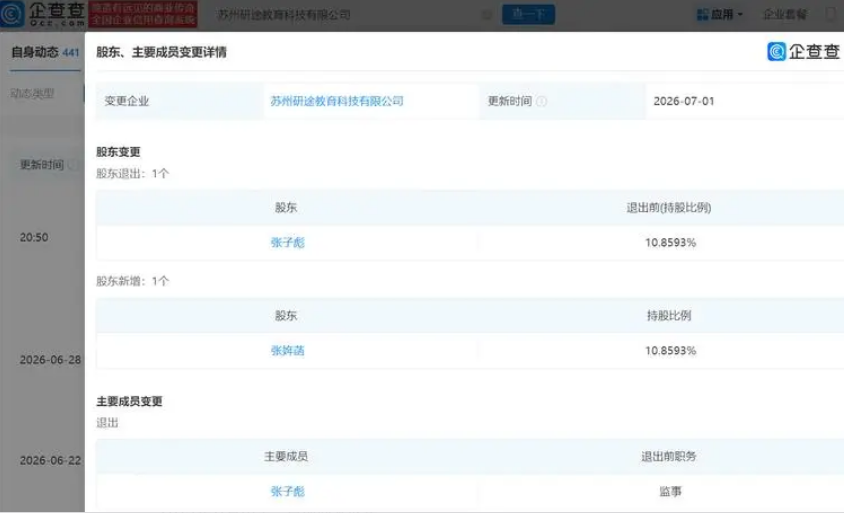
Task: Click the 监事 position cell
Action: tap(670, 491)
